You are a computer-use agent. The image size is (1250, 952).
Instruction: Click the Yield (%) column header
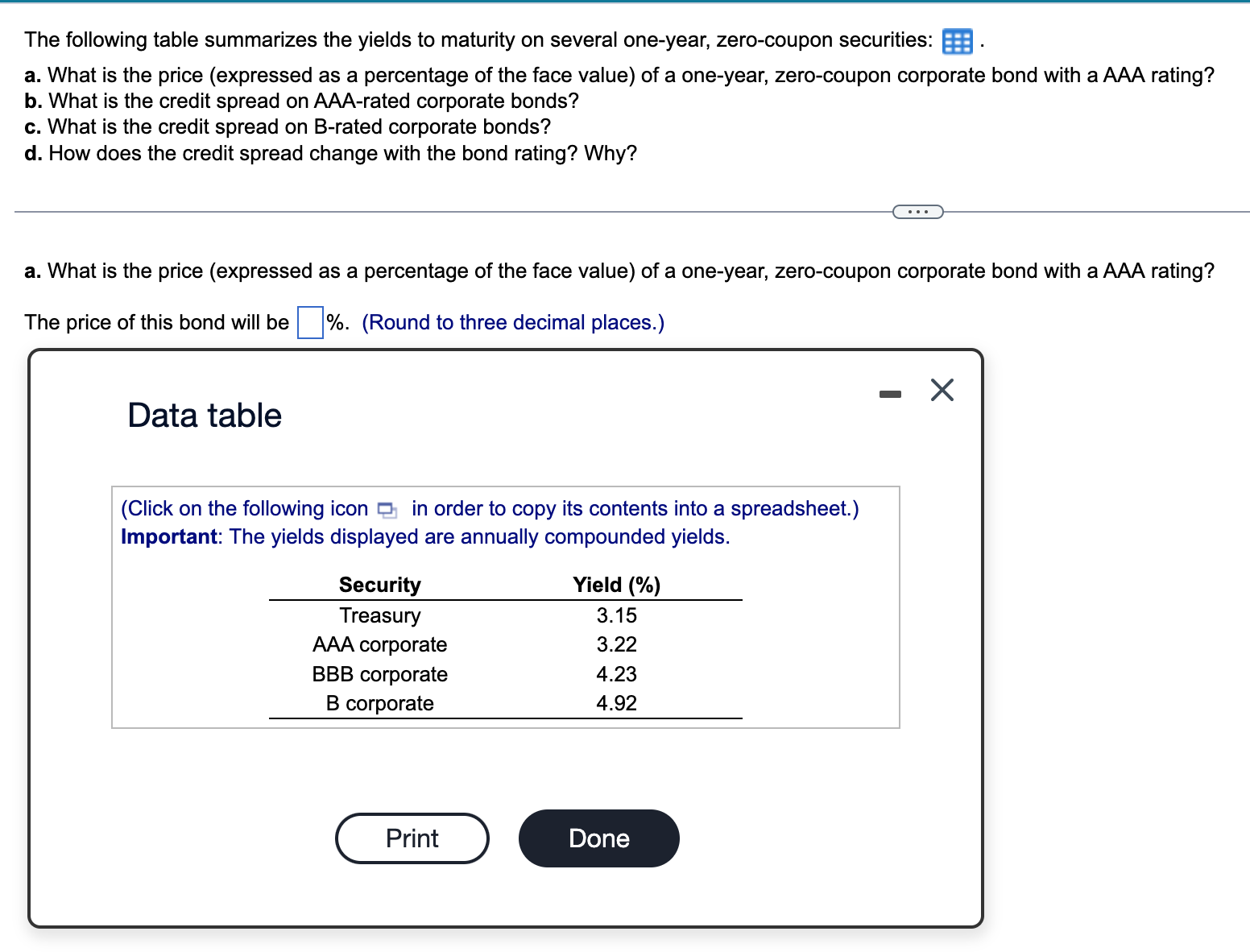click(616, 584)
